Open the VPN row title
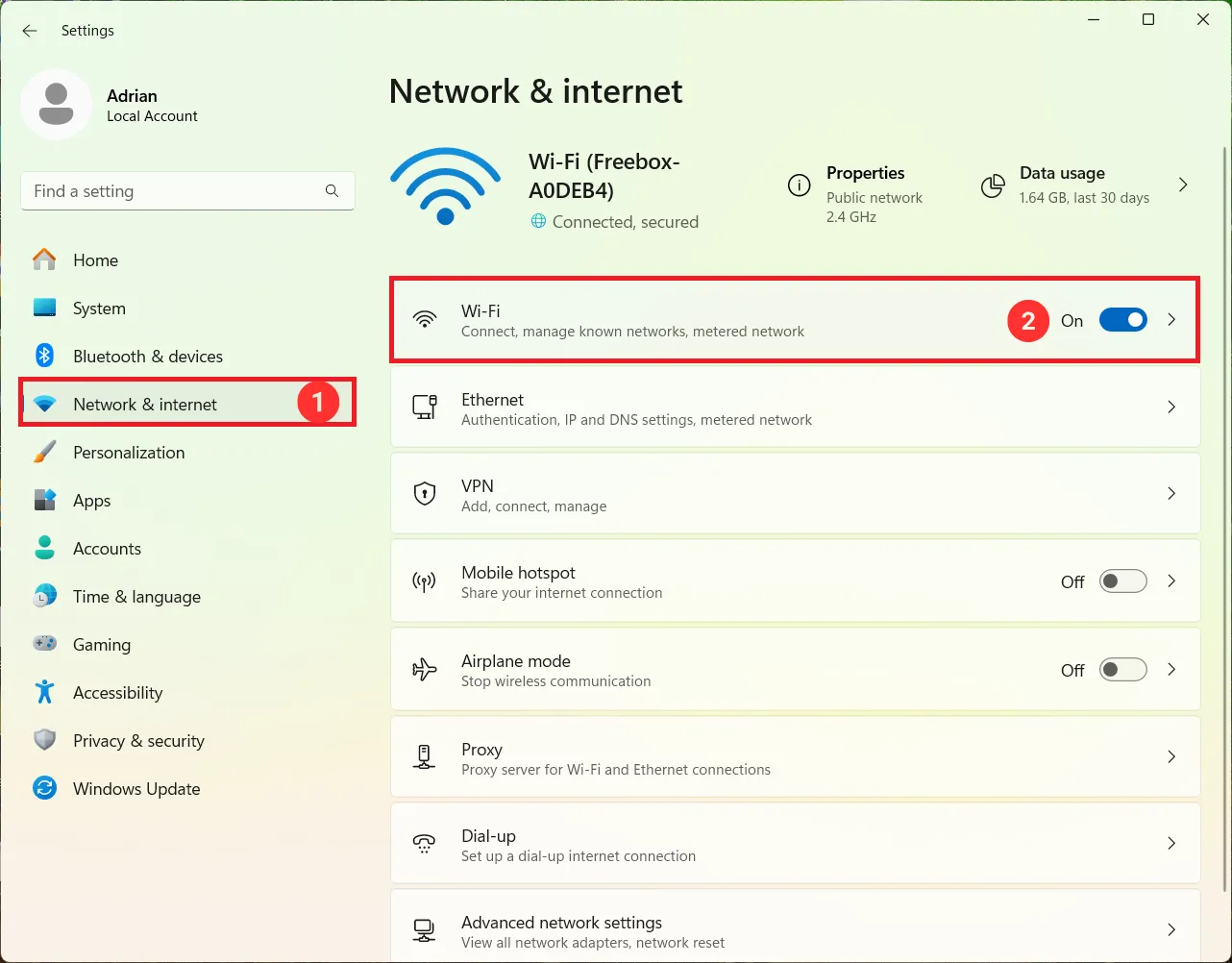The image size is (1232, 963). tap(477, 486)
